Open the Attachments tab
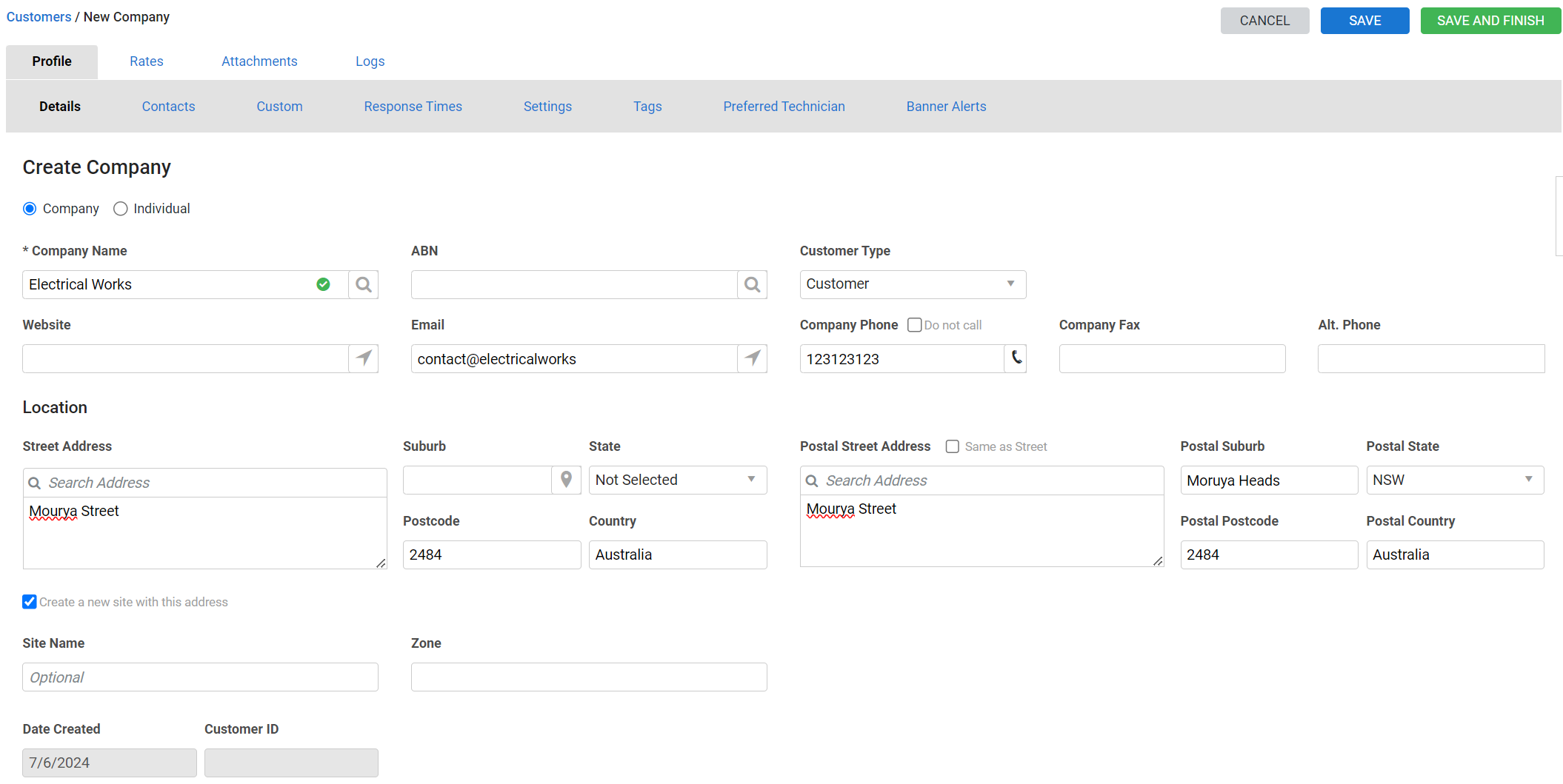This screenshot has height=784, width=1563. [259, 61]
